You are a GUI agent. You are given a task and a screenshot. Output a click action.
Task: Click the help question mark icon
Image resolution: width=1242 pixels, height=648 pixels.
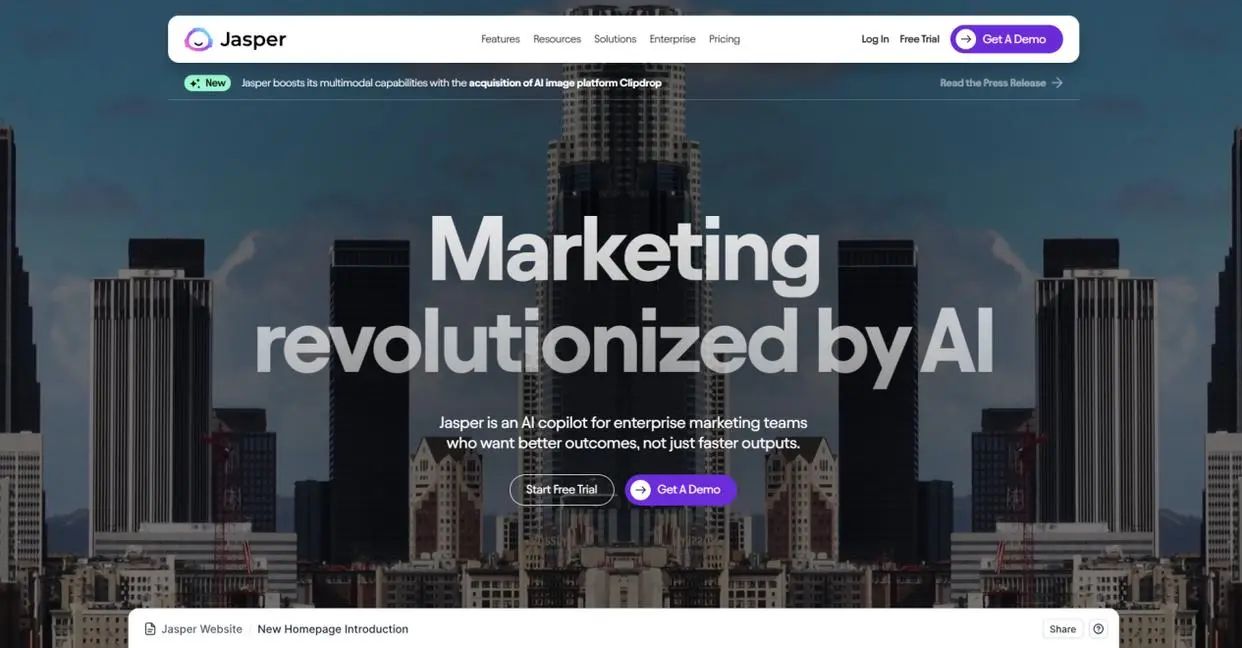pos(1099,629)
